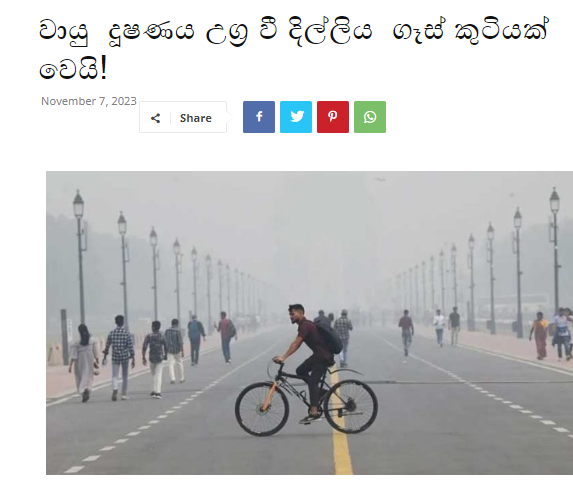Click the rightmost street lamp in the photo

click(555, 252)
